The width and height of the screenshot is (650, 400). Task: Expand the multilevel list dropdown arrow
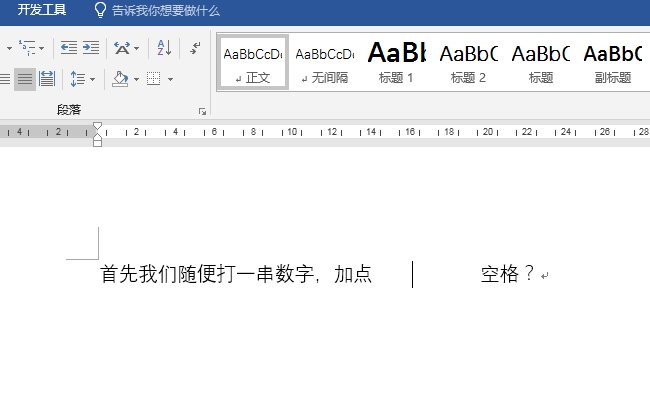(41, 48)
